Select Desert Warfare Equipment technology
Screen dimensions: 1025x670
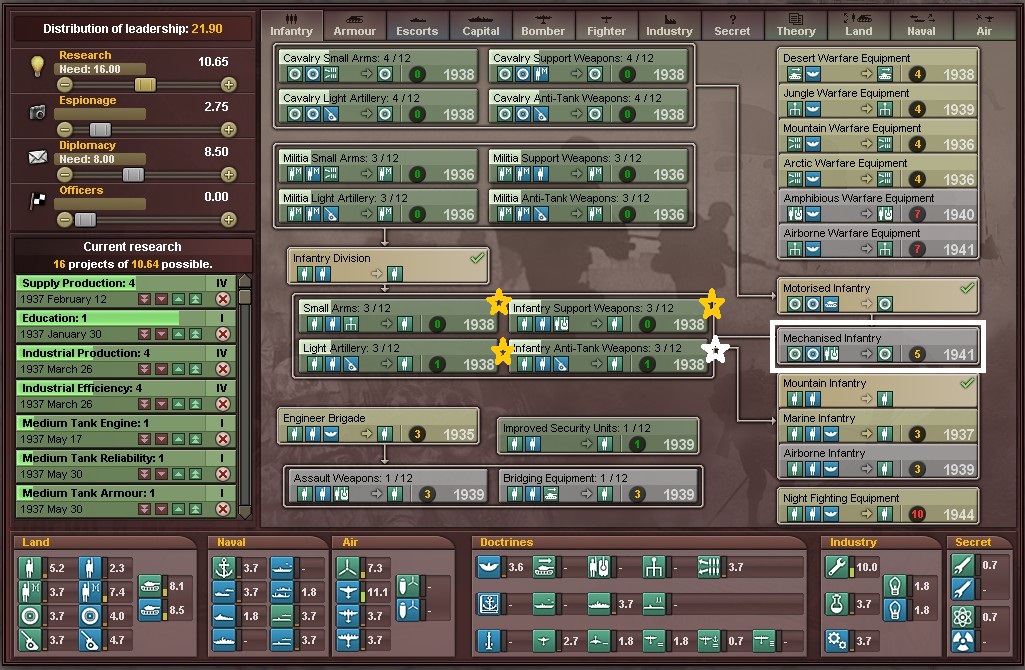click(877, 66)
